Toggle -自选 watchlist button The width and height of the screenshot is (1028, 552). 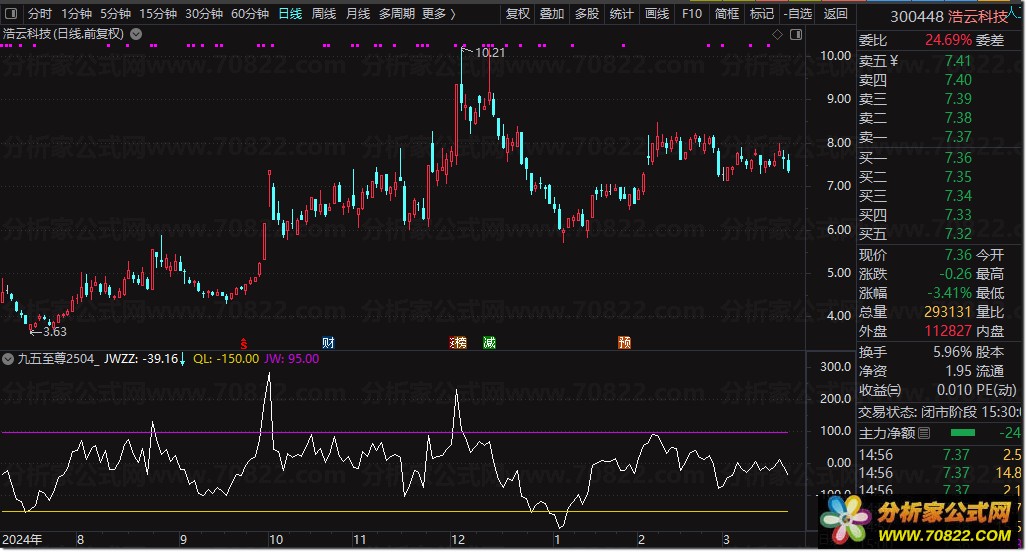tap(797, 14)
